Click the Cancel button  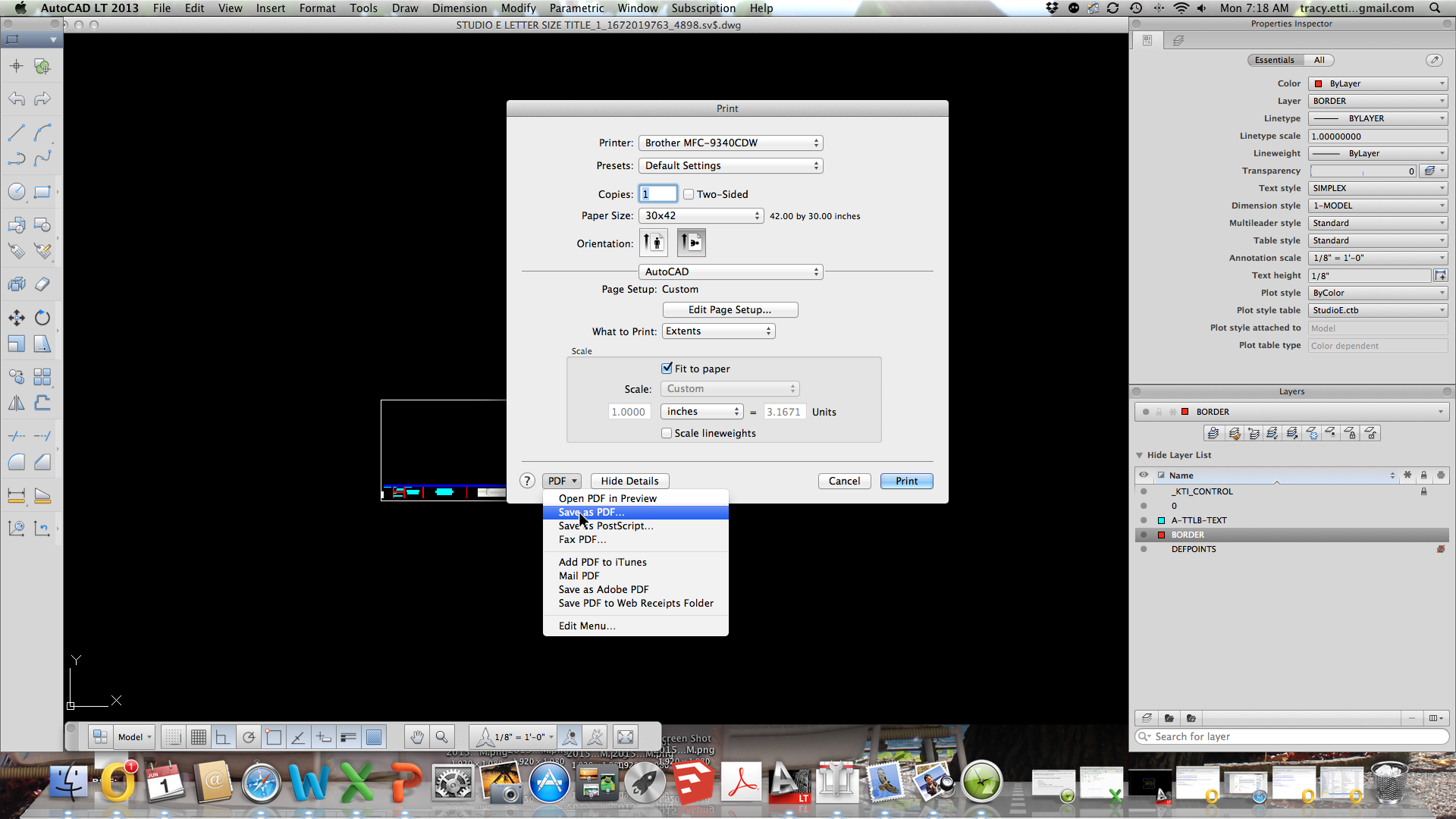[x=844, y=481]
